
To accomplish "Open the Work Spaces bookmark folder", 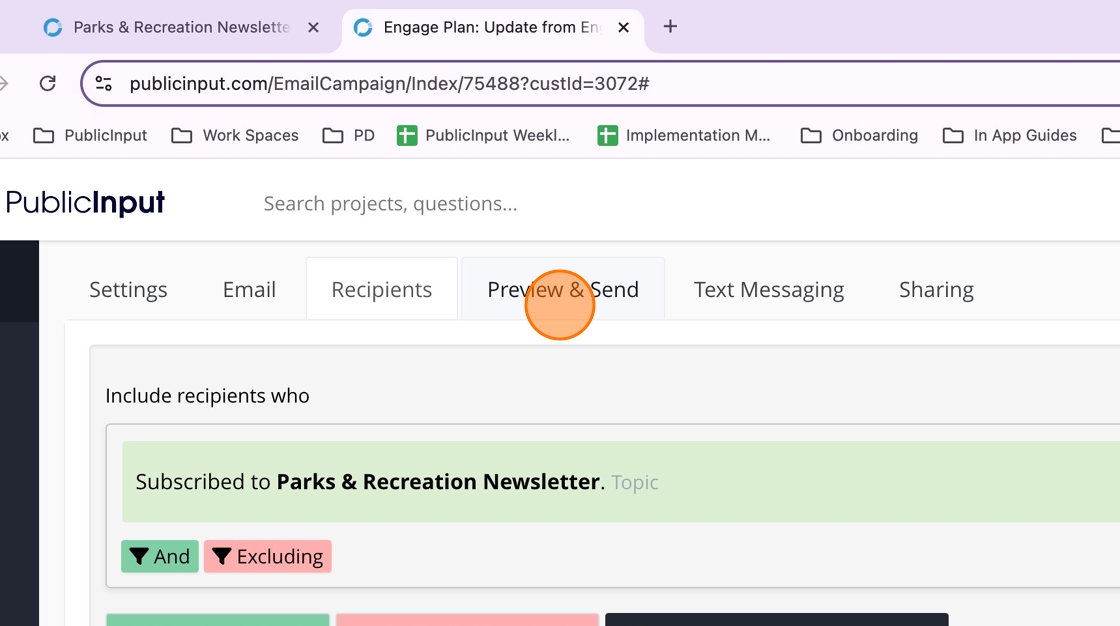I will point(235,135).
